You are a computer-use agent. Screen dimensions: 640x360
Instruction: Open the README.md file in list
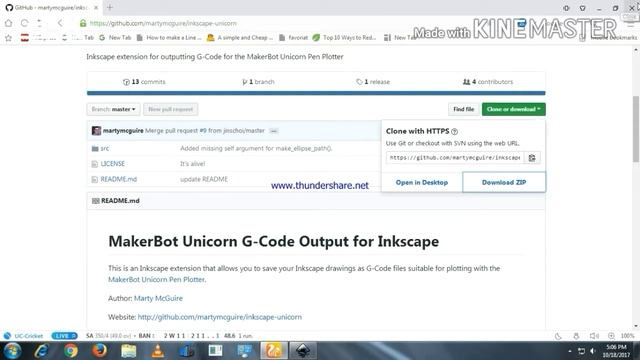pyautogui.click(x=119, y=179)
